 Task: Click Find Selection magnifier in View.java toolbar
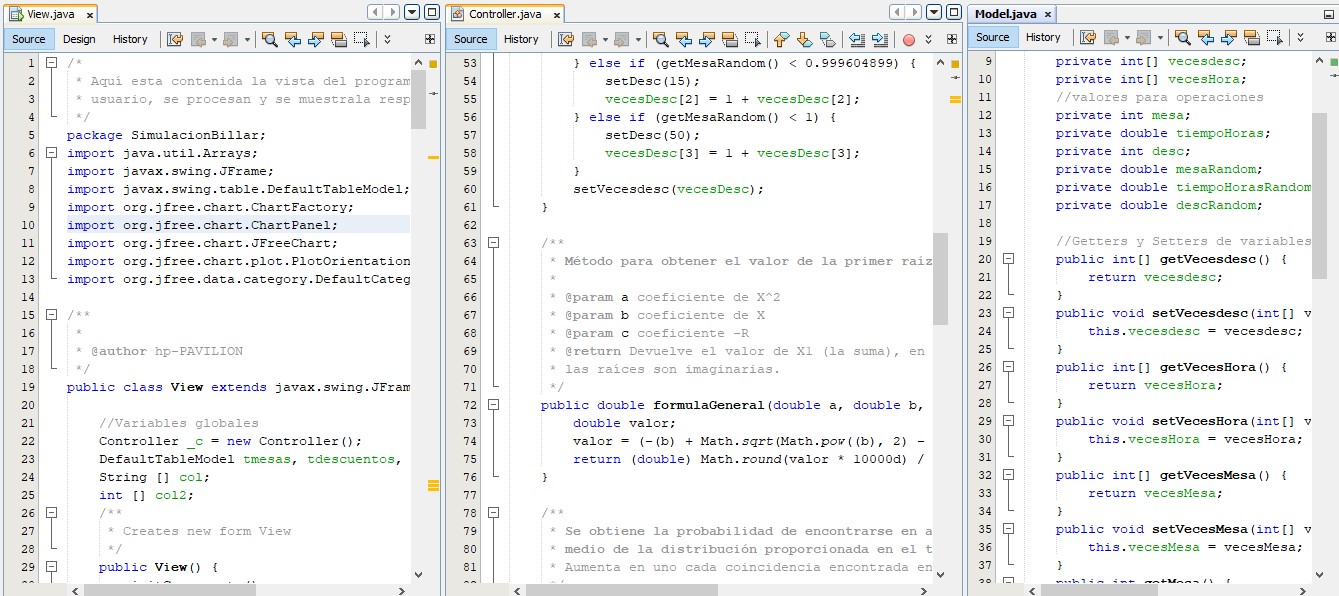(x=269, y=39)
